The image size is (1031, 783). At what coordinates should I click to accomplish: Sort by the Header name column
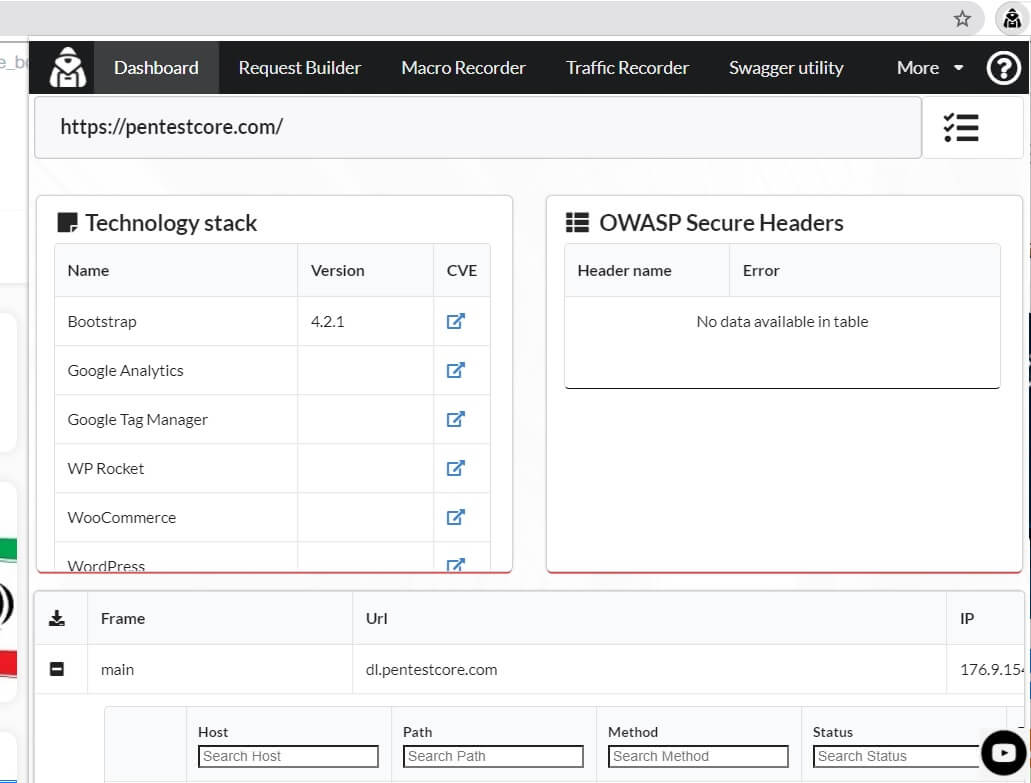[647, 270]
